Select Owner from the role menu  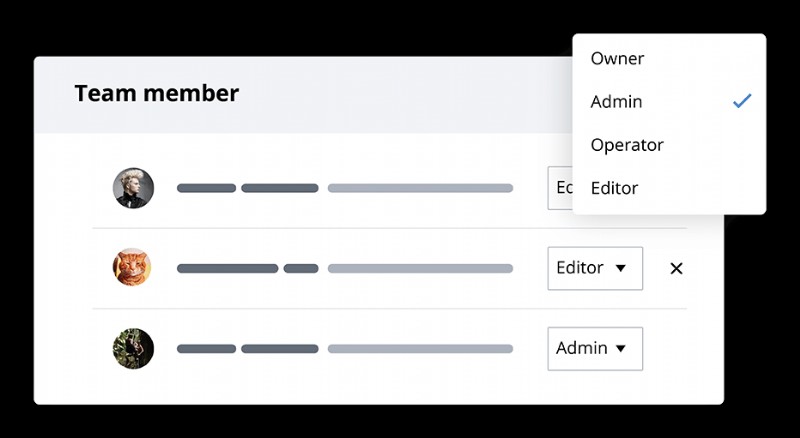point(617,58)
